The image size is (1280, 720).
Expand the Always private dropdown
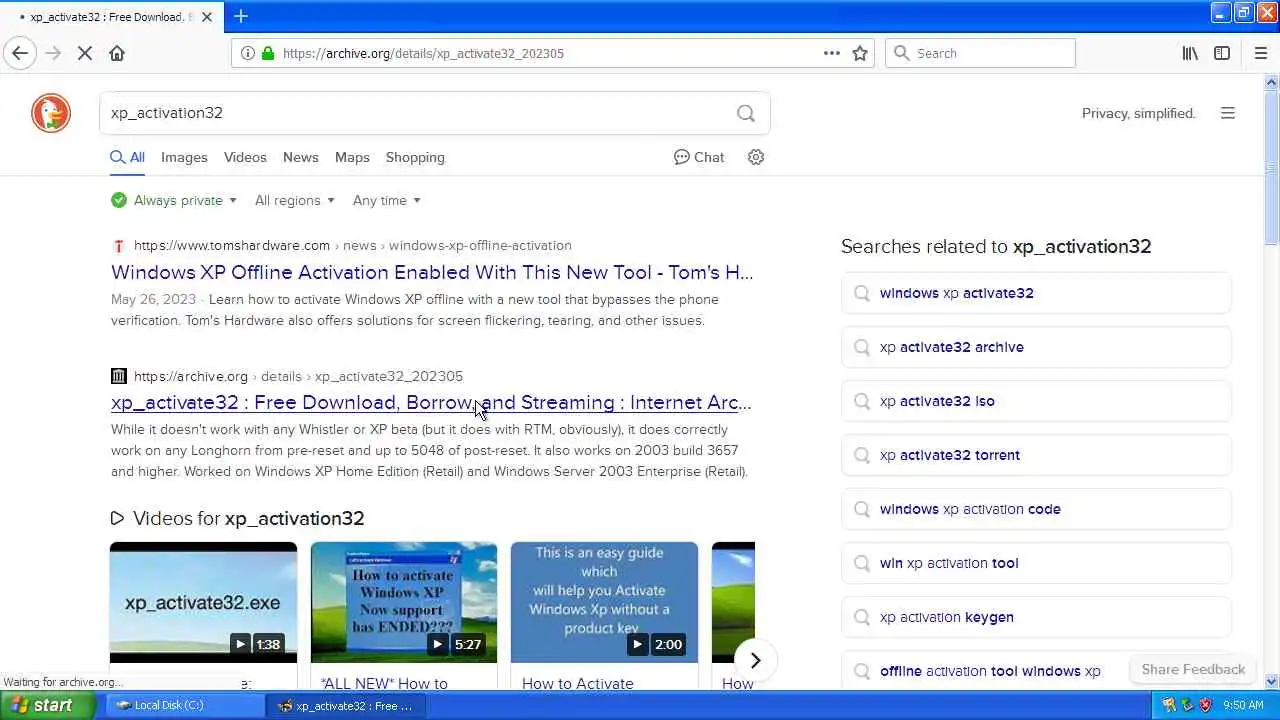click(174, 200)
